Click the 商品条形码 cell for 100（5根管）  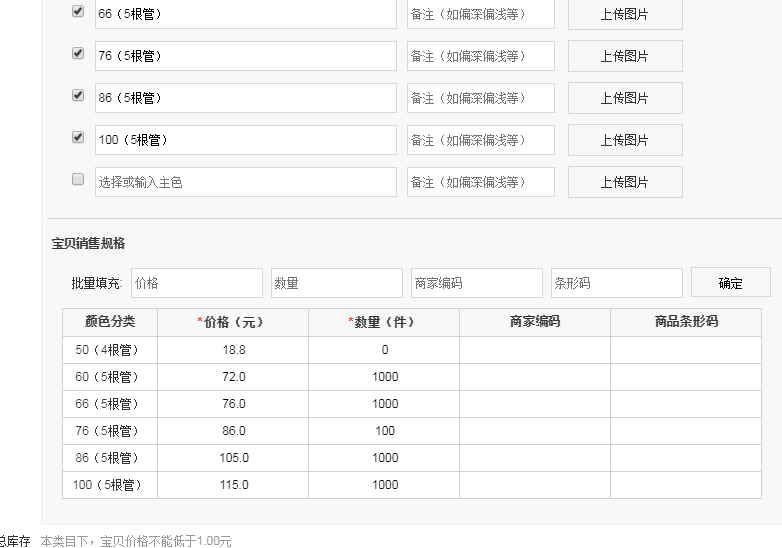[x=685, y=485]
